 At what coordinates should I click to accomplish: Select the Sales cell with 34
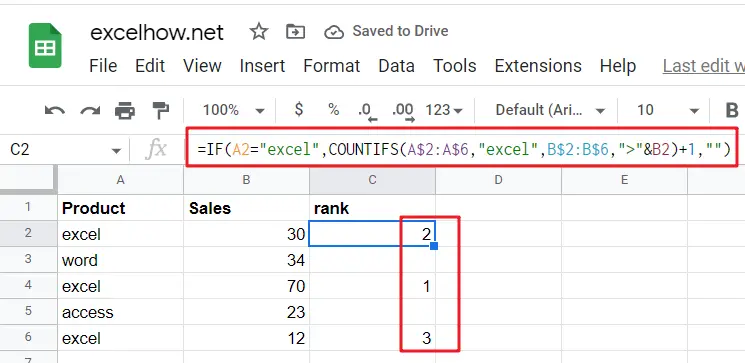(x=246, y=260)
